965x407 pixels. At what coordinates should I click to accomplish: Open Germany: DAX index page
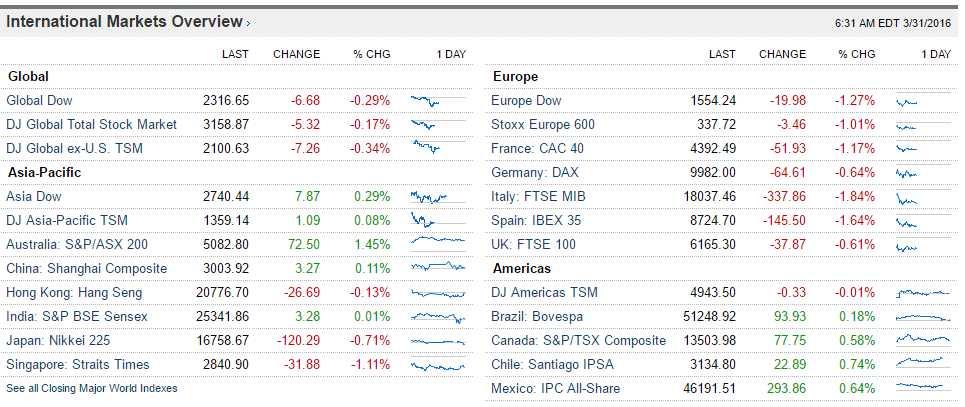coord(535,173)
